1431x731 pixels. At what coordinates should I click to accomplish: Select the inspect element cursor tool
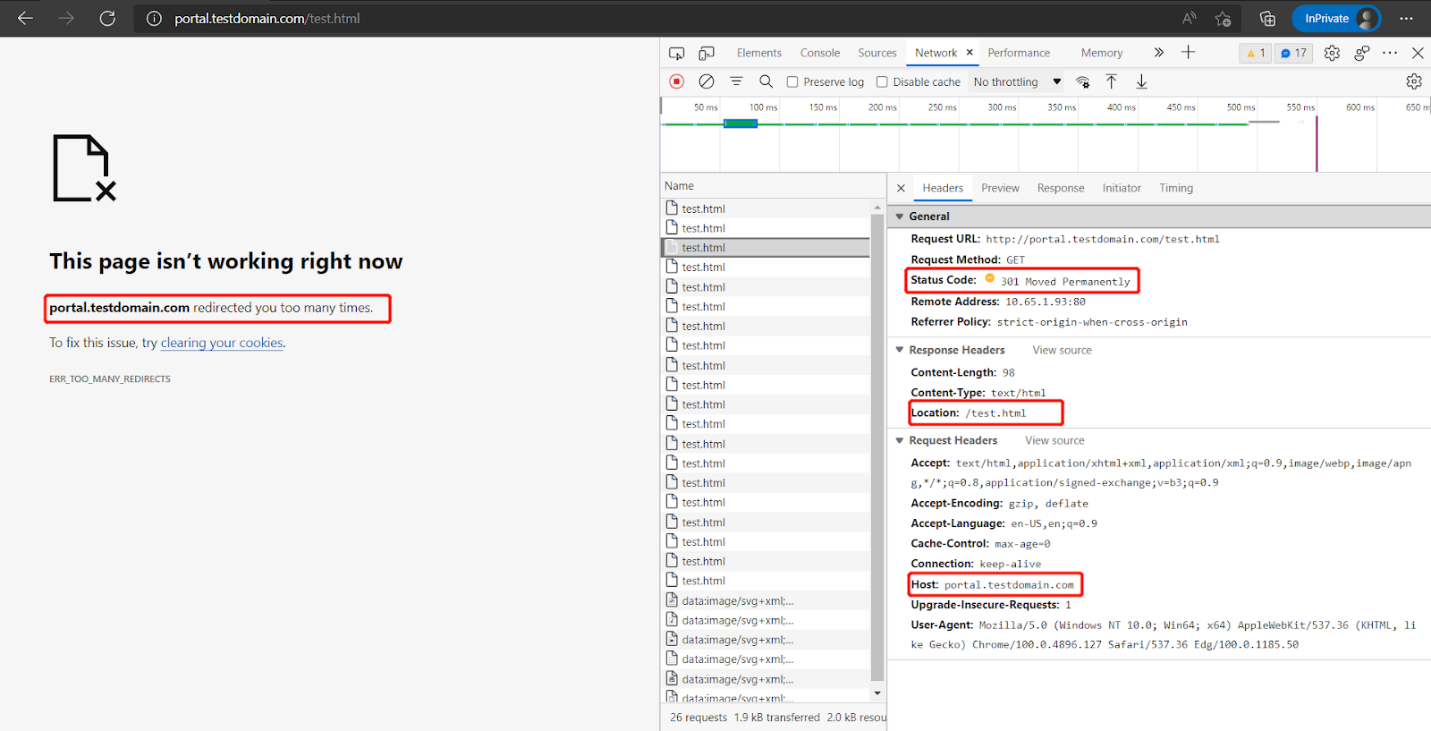(x=677, y=52)
